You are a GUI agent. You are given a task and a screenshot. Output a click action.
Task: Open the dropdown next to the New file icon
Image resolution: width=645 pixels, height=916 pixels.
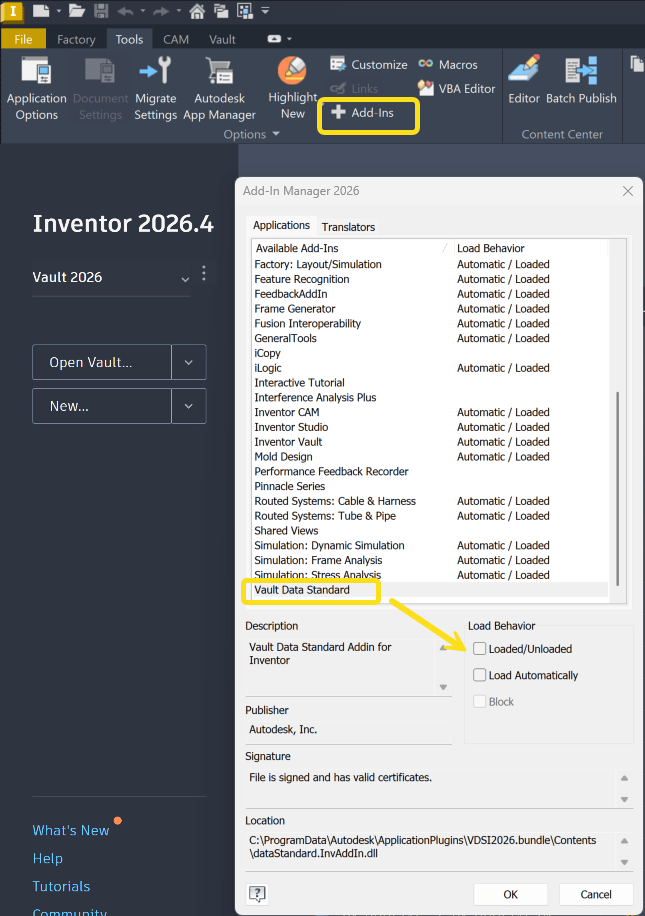[x=58, y=11]
